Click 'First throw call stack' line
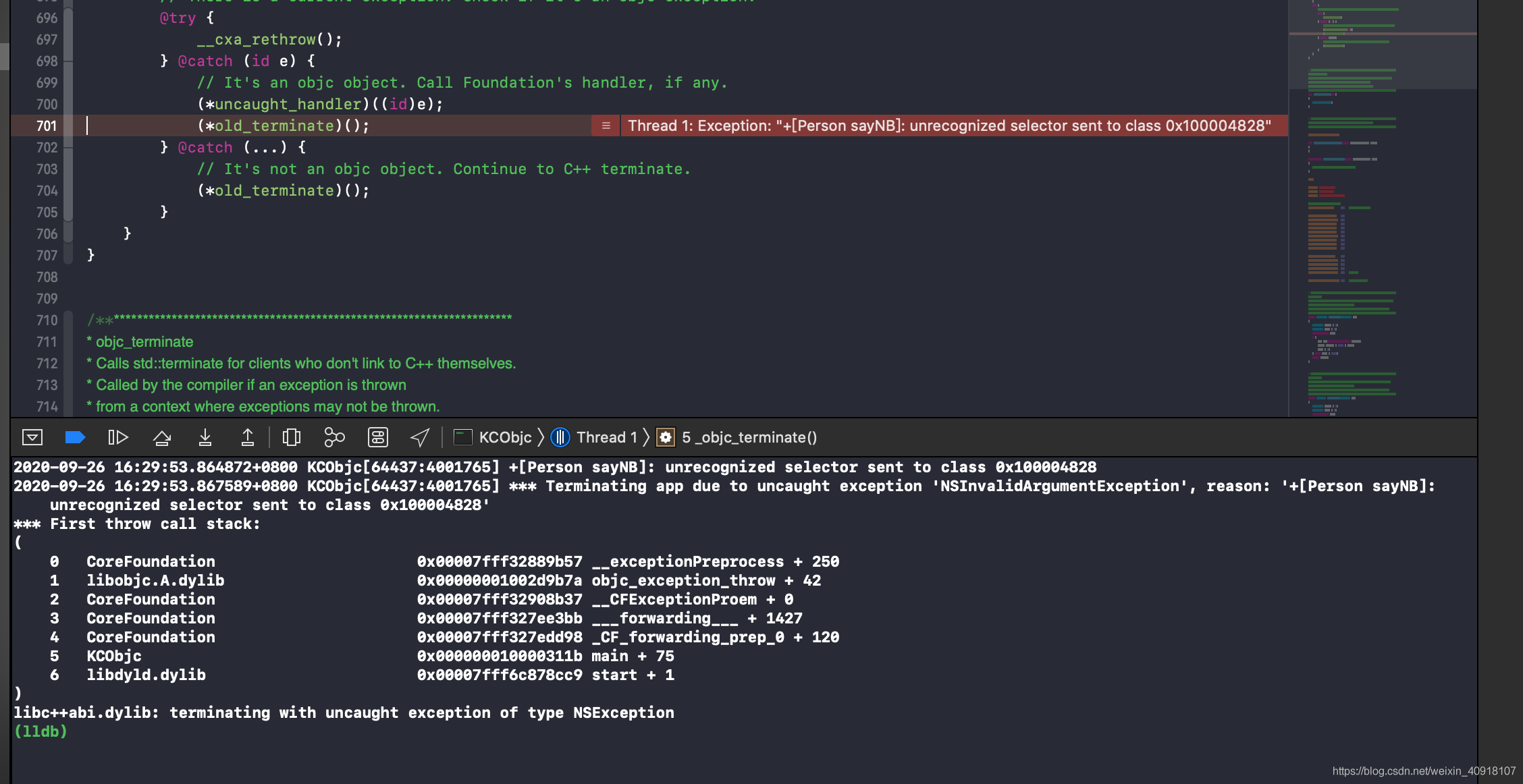Image resolution: width=1523 pixels, height=784 pixels. (x=137, y=524)
